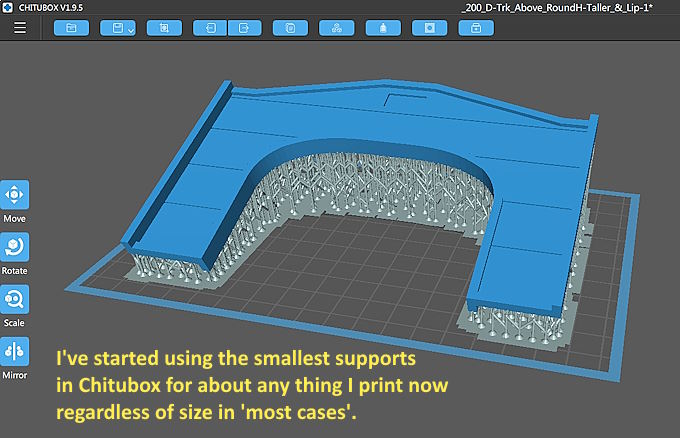Undo the last action

click(x=210, y=28)
